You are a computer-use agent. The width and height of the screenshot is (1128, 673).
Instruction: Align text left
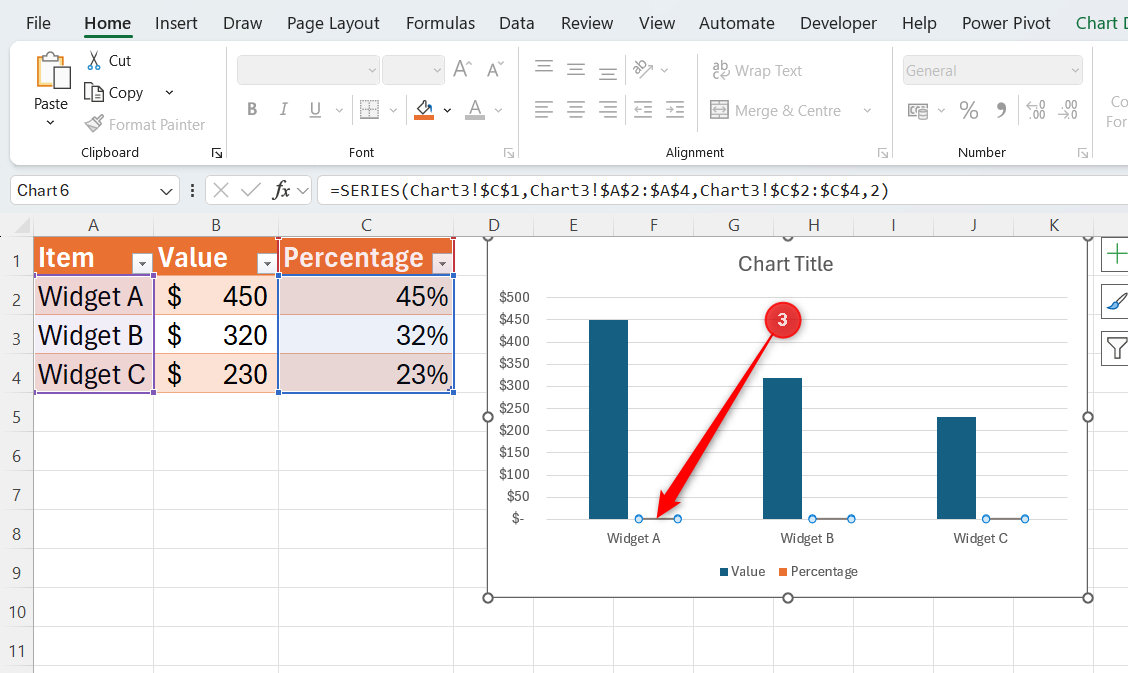point(544,109)
